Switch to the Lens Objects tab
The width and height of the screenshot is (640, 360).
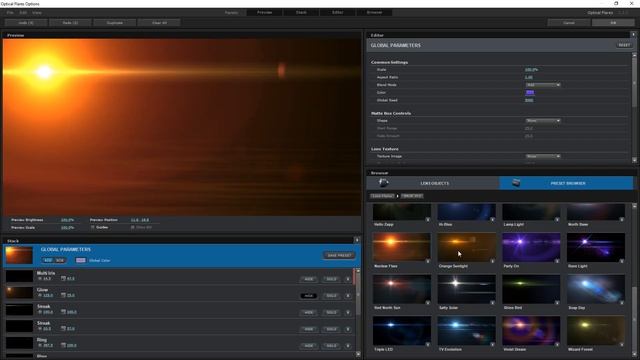click(x=433, y=183)
